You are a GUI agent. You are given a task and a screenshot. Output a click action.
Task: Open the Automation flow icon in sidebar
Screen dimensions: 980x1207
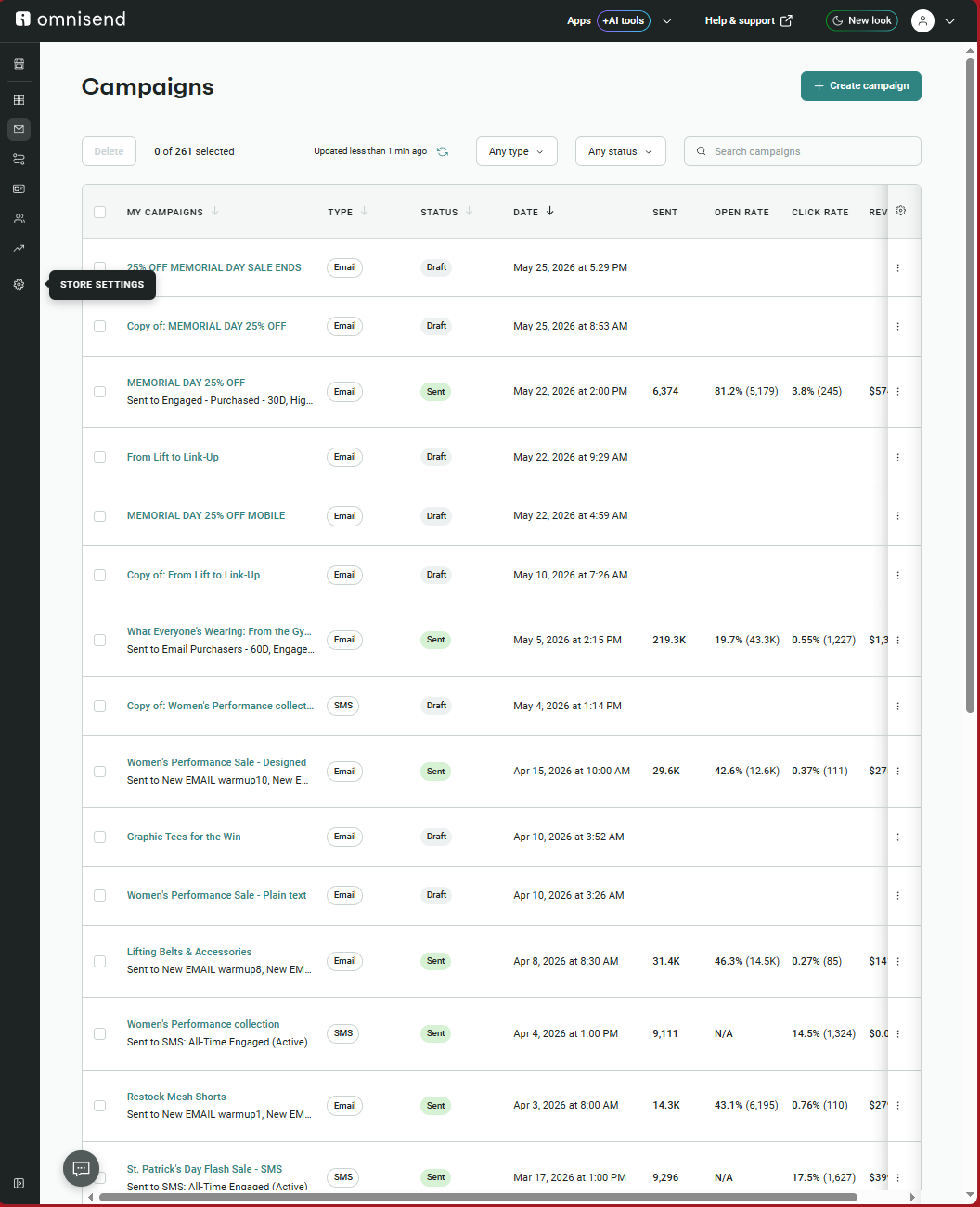(19, 159)
